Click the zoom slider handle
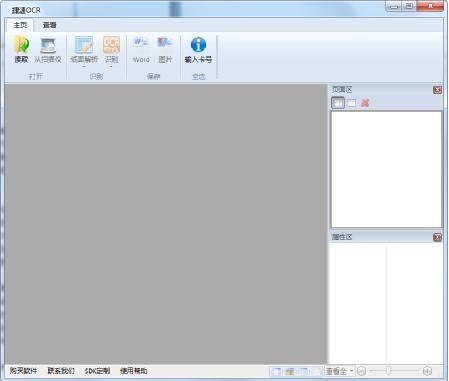Viewport: 449px width, 381px height. (x=388, y=371)
